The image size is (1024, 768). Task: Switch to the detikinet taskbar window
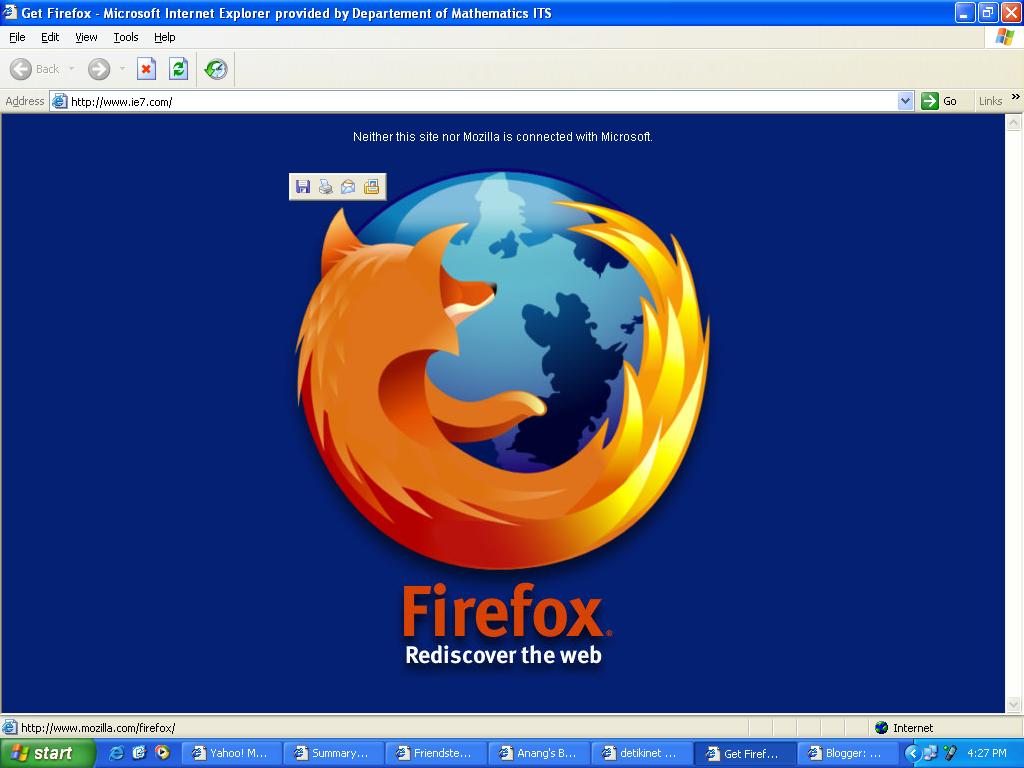coord(642,754)
